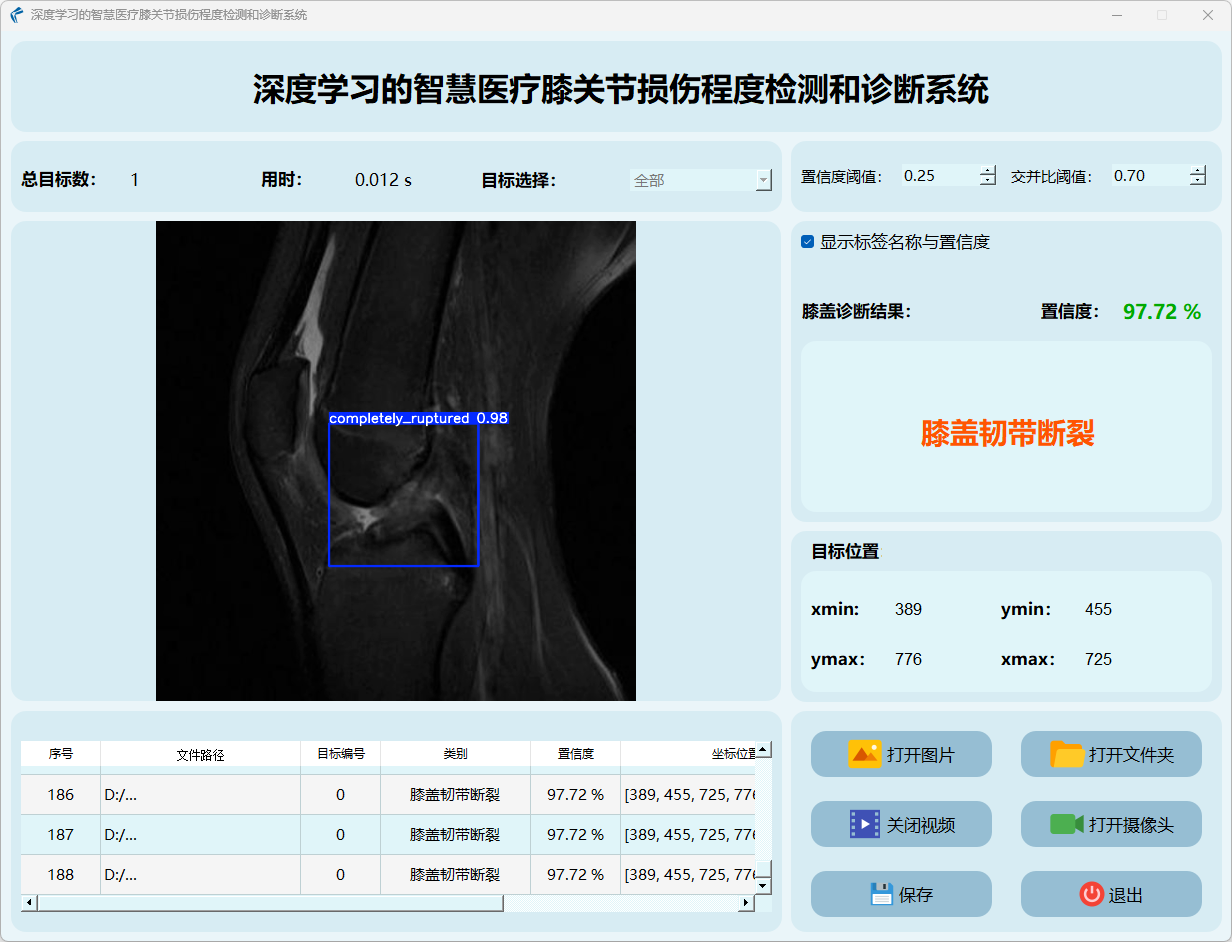Click the red power icon to exit

click(1091, 894)
